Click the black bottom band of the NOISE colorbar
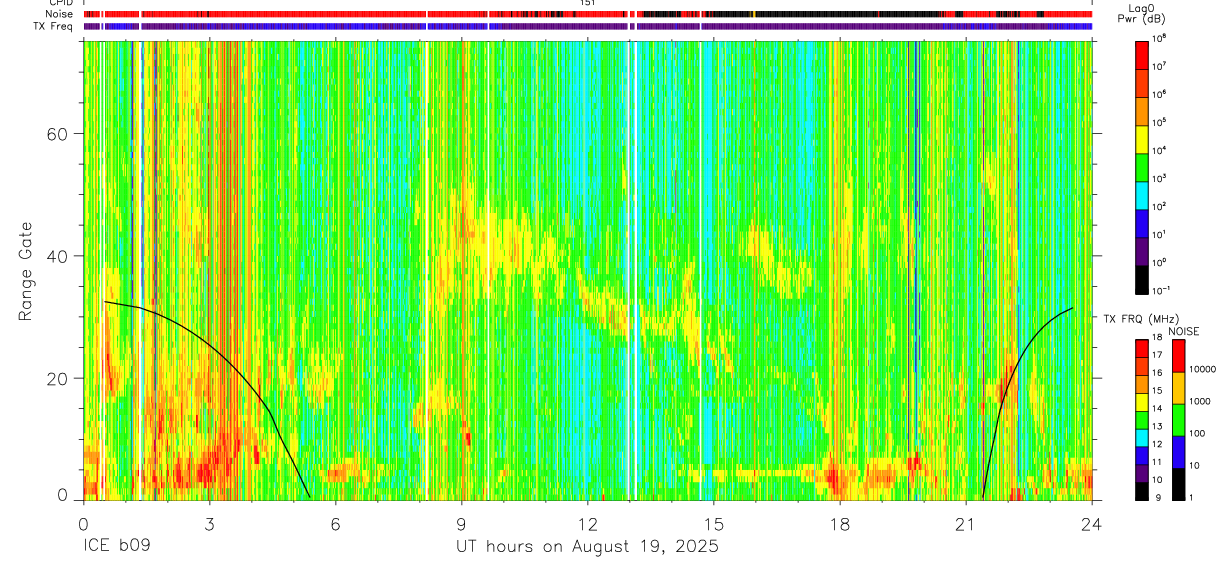 tap(1178, 484)
